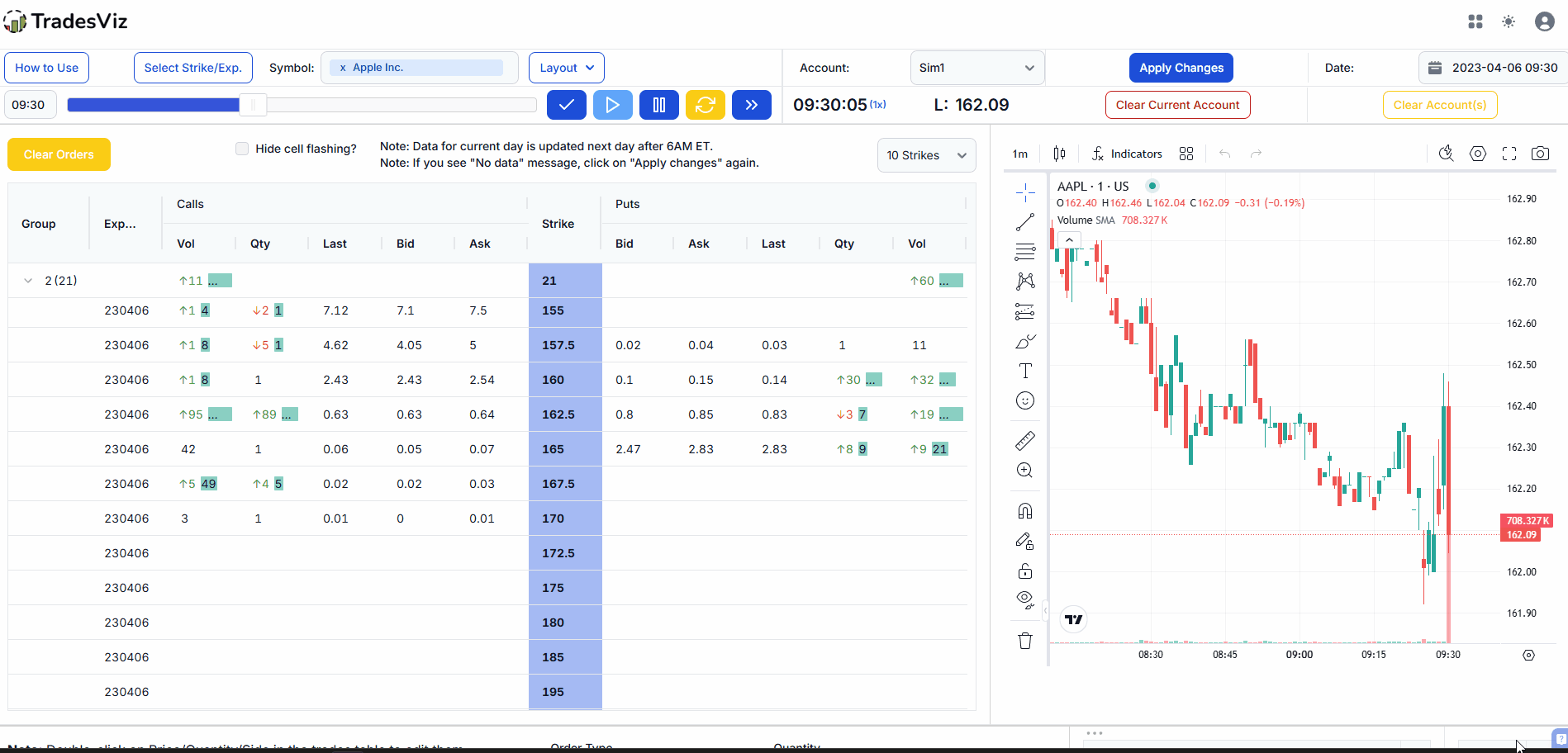This screenshot has height=753, width=1568.
Task: Click the play button in replay controls
Action: point(612,105)
